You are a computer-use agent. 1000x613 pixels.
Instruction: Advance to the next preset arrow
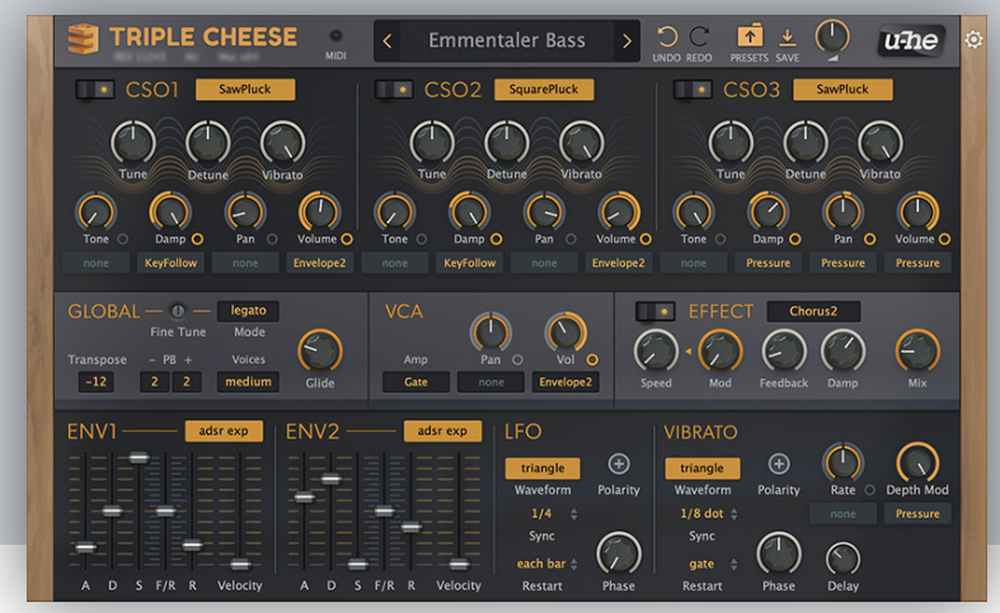click(626, 41)
